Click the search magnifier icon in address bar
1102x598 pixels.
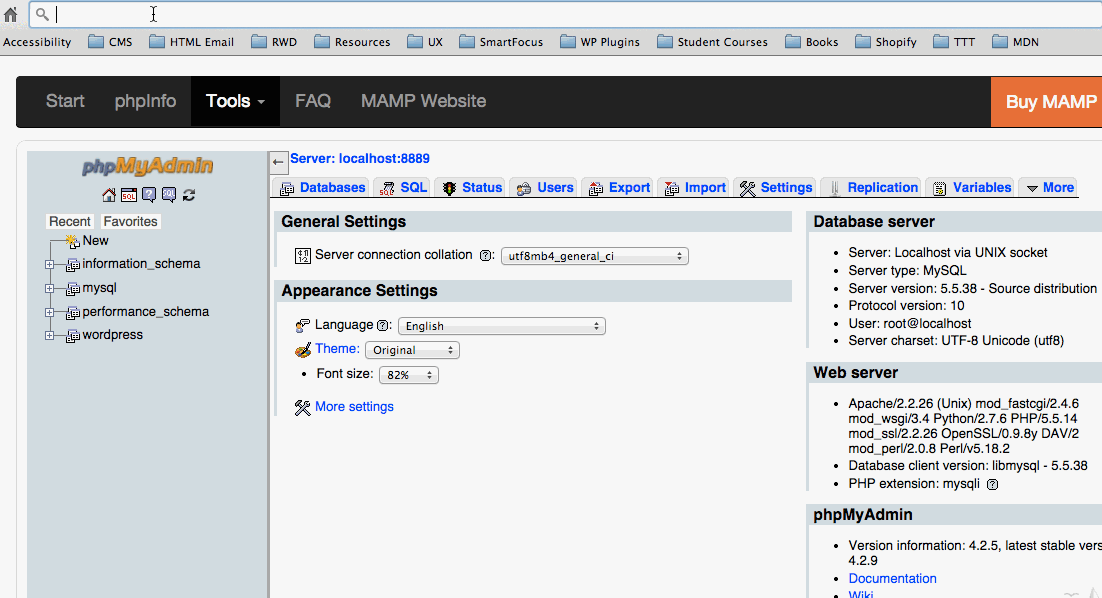pyautogui.click(x=42, y=14)
